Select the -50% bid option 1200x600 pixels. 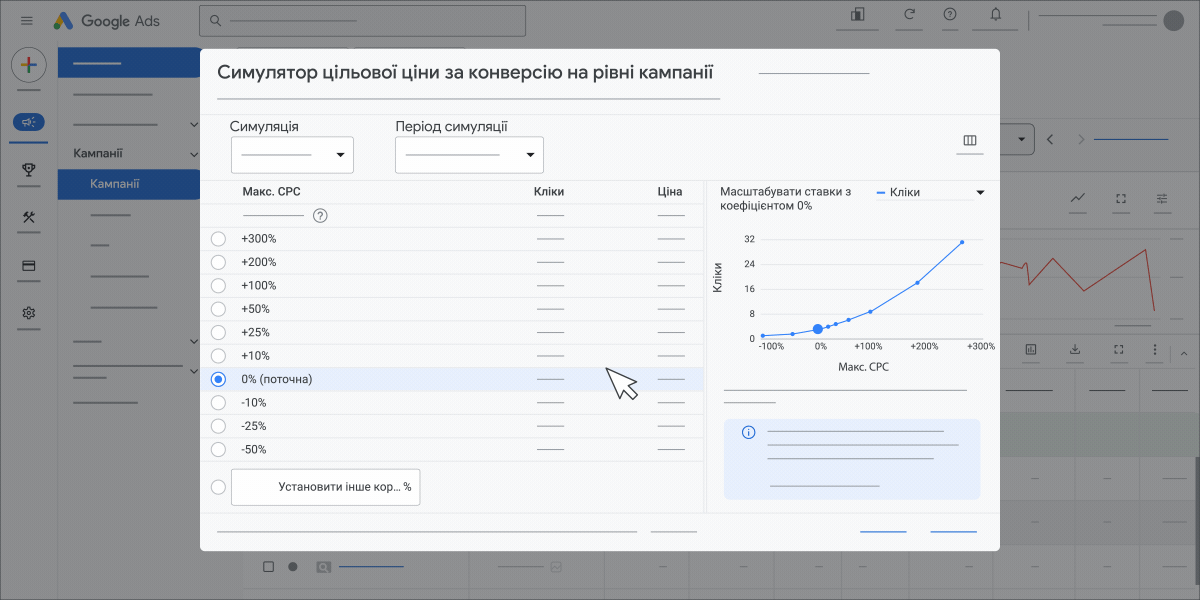tap(218, 449)
